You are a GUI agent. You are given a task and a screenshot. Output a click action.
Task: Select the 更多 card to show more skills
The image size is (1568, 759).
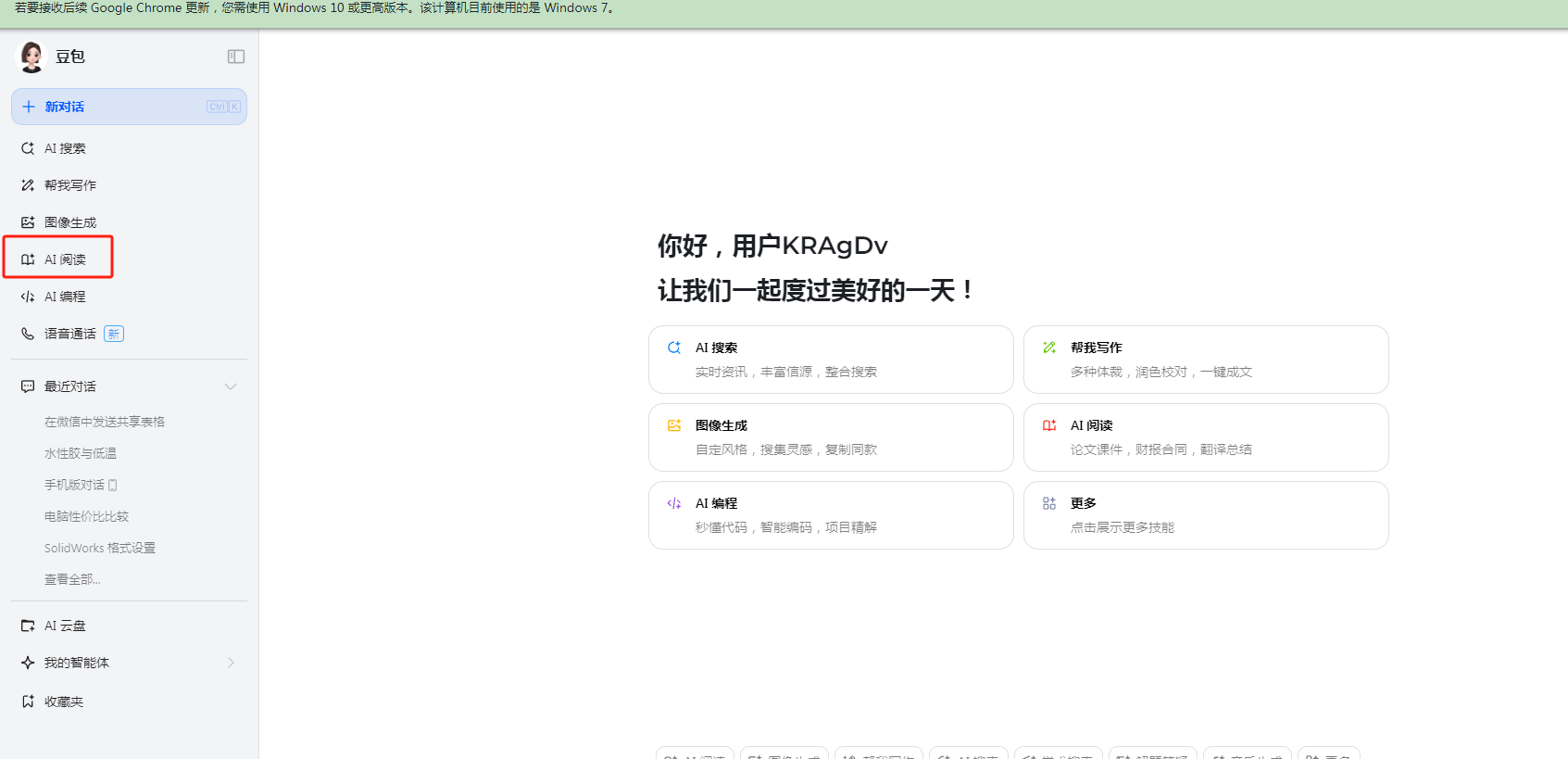[1206, 515]
